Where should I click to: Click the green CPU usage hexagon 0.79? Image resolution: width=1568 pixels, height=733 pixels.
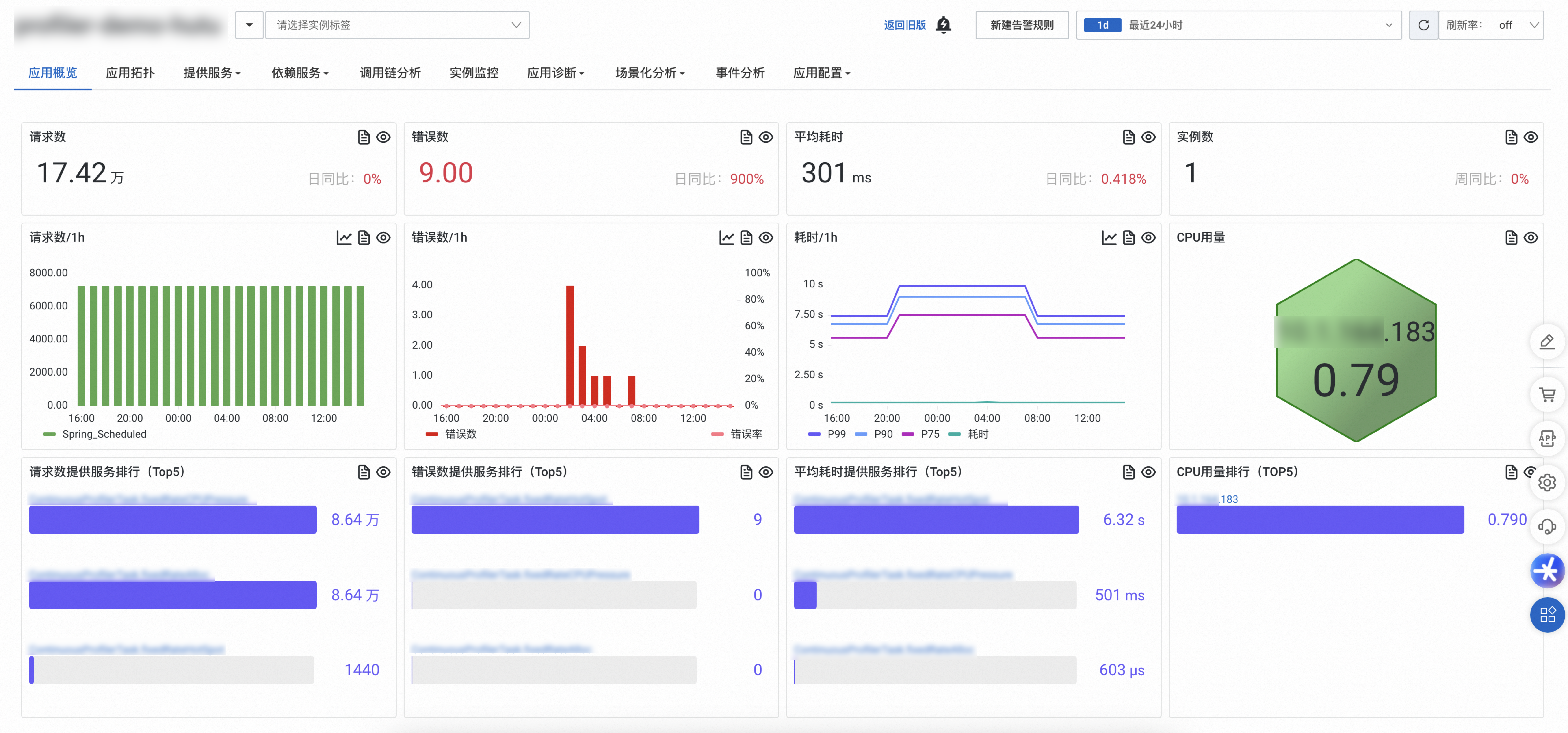[x=1356, y=351]
